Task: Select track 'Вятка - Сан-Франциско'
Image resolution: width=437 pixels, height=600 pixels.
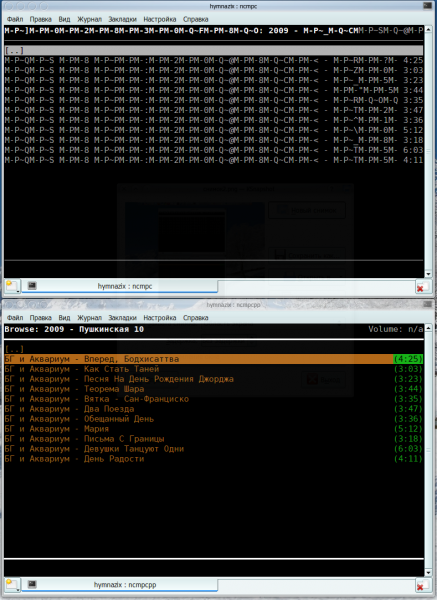Action: (214, 399)
